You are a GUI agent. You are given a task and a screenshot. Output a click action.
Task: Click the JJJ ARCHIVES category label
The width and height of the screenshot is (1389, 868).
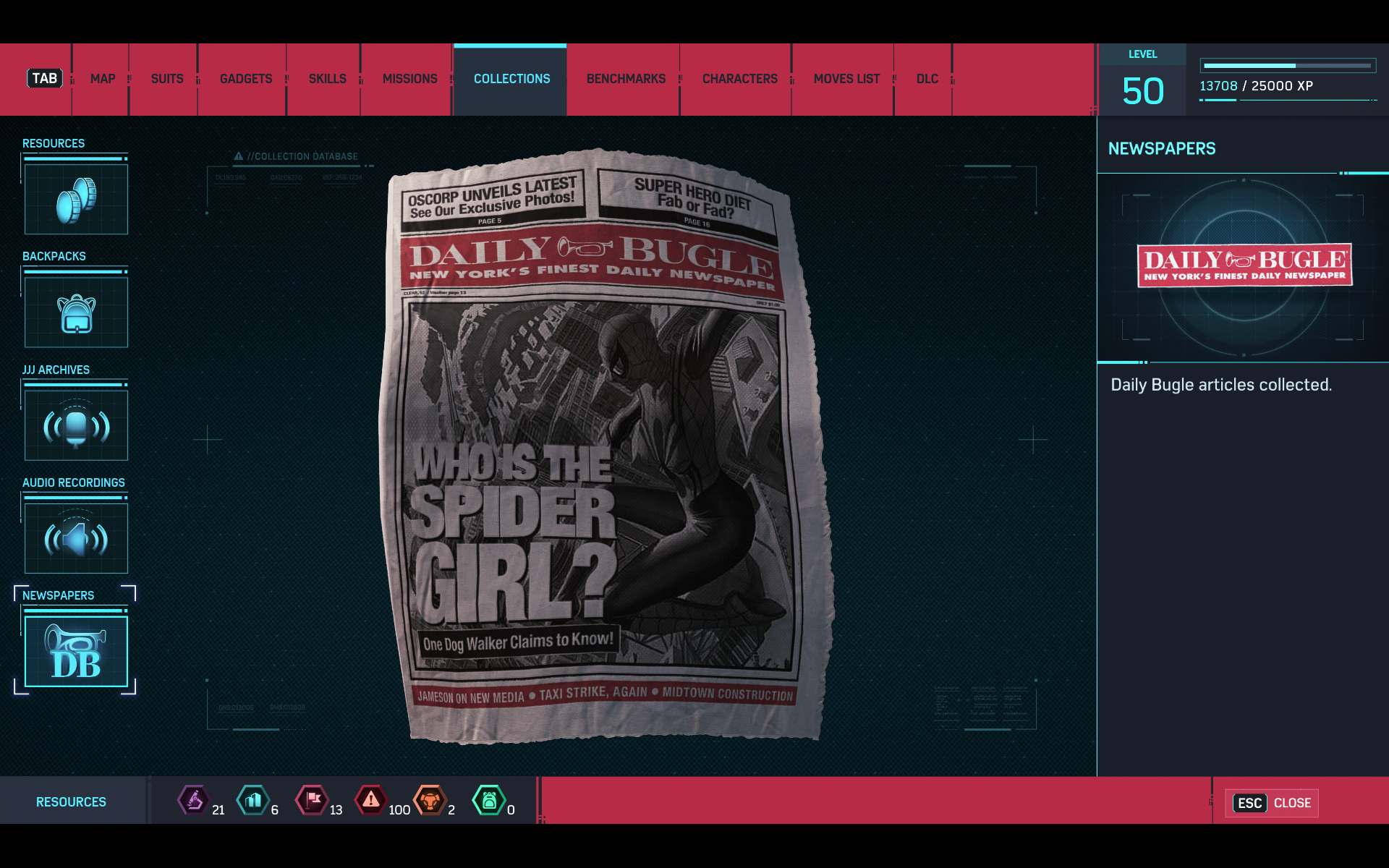click(56, 370)
